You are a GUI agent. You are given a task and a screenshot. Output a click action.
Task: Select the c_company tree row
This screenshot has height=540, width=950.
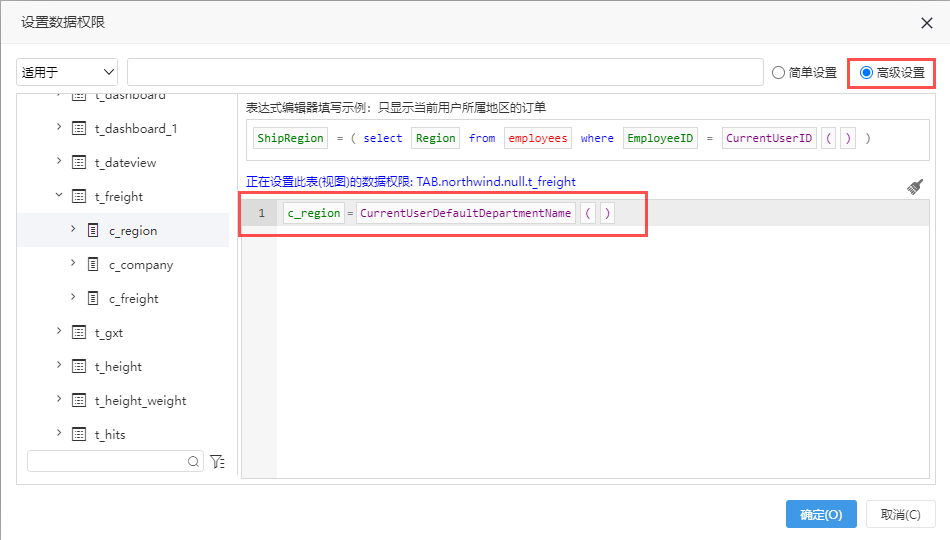123,264
